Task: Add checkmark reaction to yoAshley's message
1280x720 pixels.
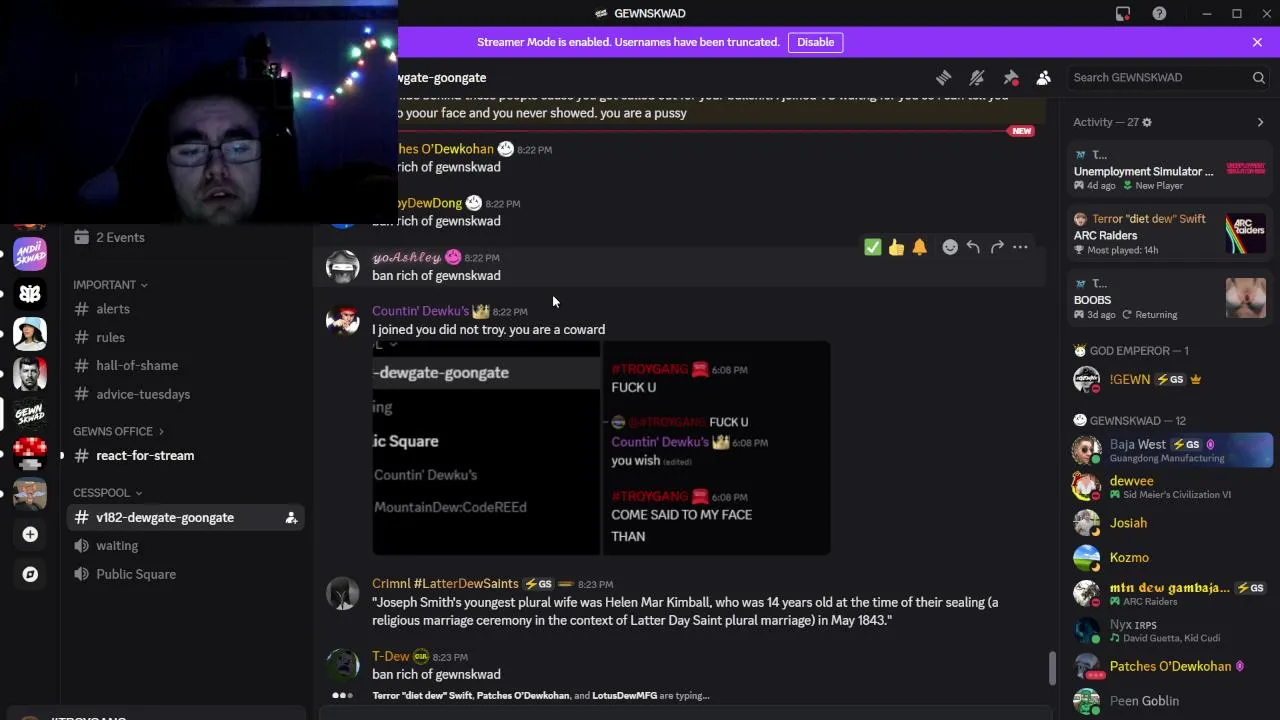Action: [x=873, y=247]
